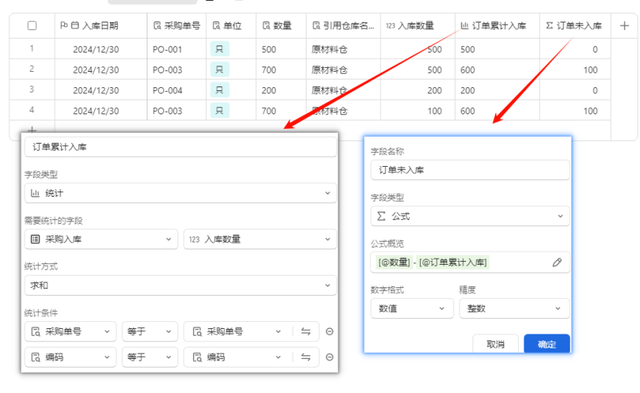The height and width of the screenshot is (393, 640).
Task: Remove the 采购单号 condition with minus icon
Action: pos(329,331)
